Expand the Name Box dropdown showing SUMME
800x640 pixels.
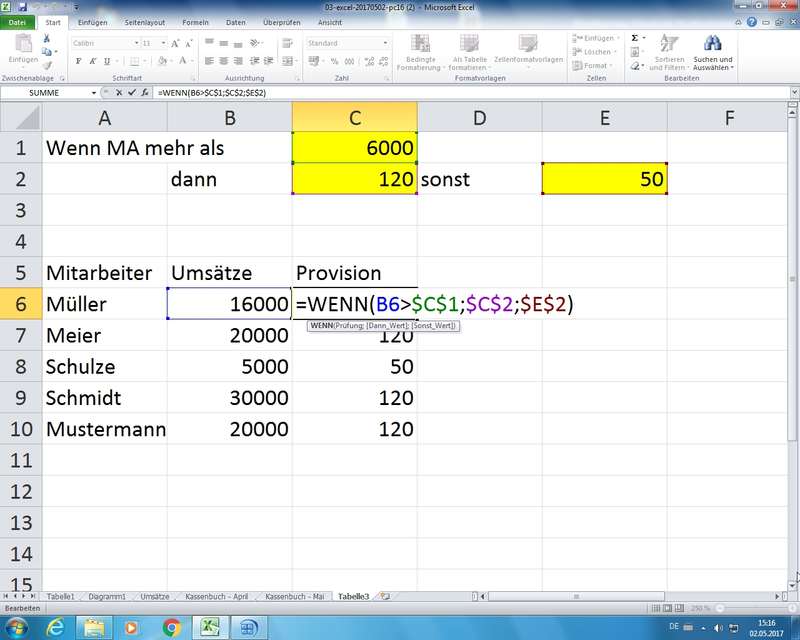pos(93,92)
